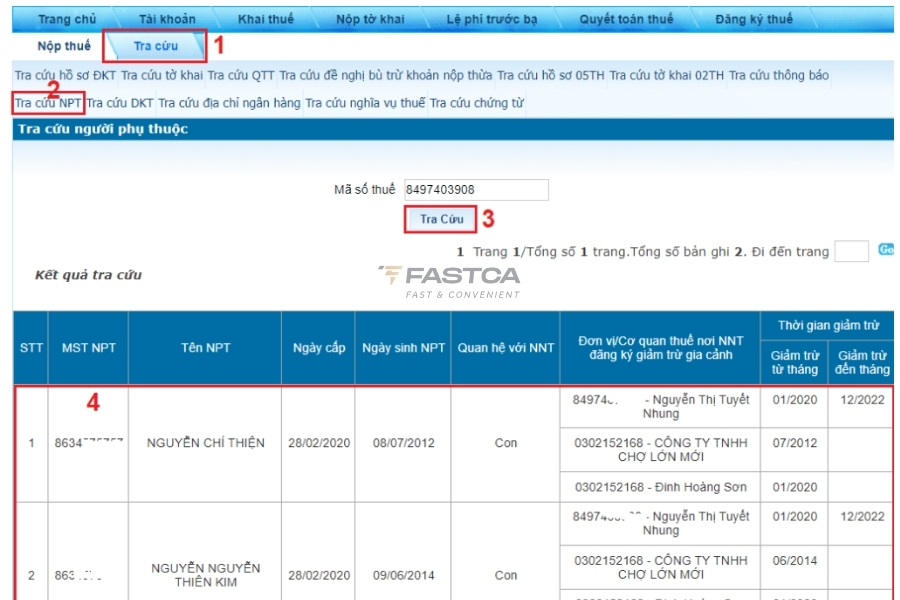Click the Đi đến trang page box

(851, 252)
